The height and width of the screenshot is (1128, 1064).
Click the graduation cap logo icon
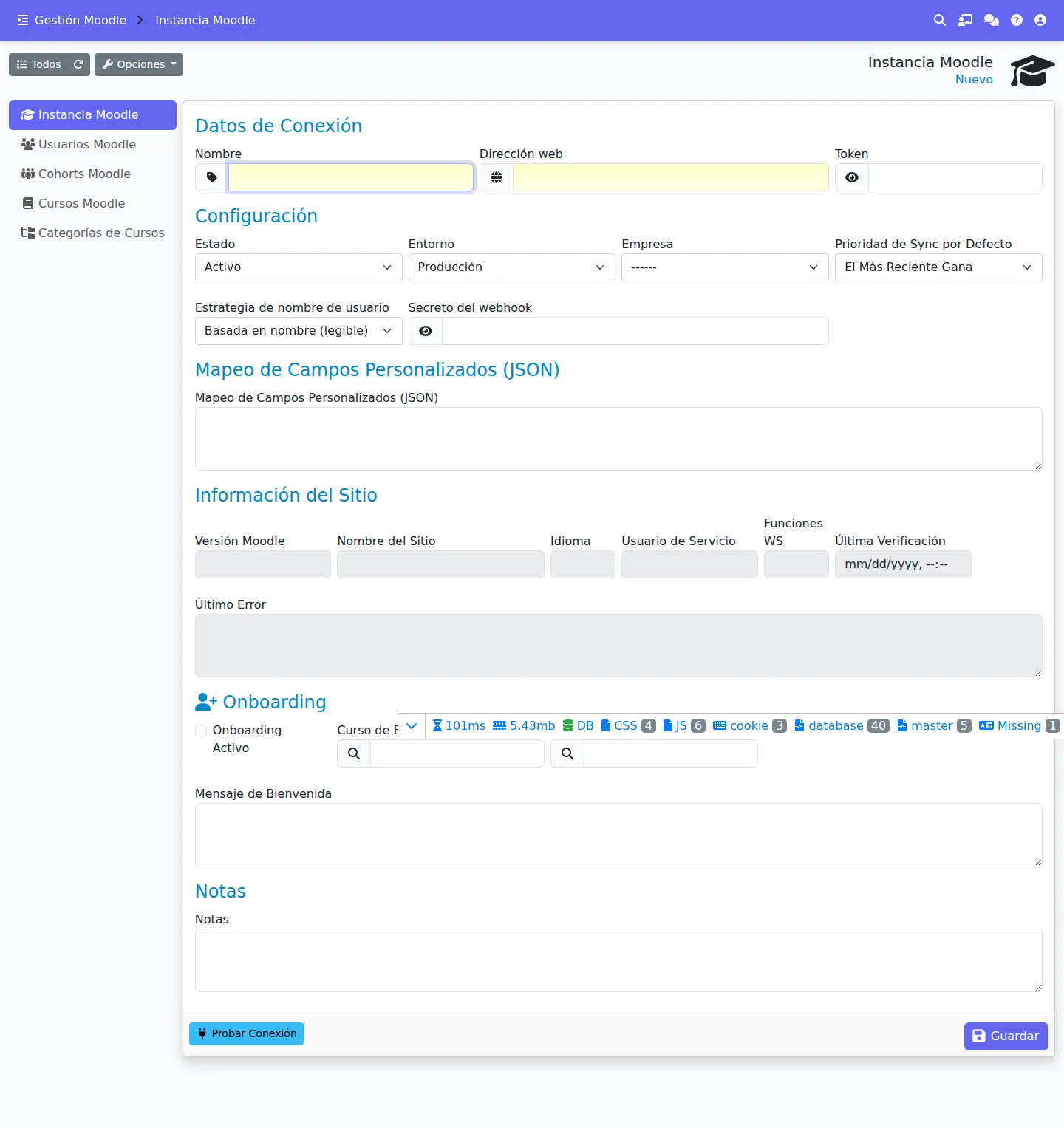tap(1032, 71)
